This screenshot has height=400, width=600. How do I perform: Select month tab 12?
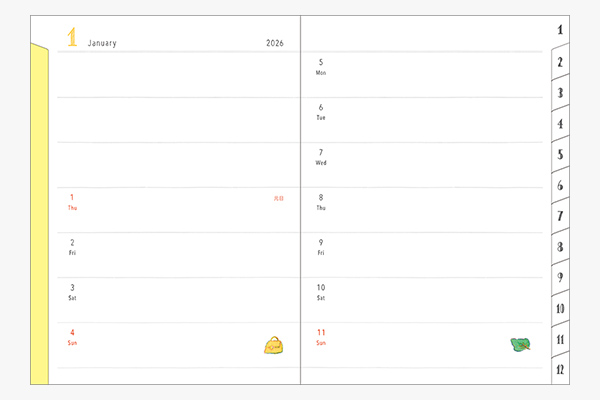(560, 369)
